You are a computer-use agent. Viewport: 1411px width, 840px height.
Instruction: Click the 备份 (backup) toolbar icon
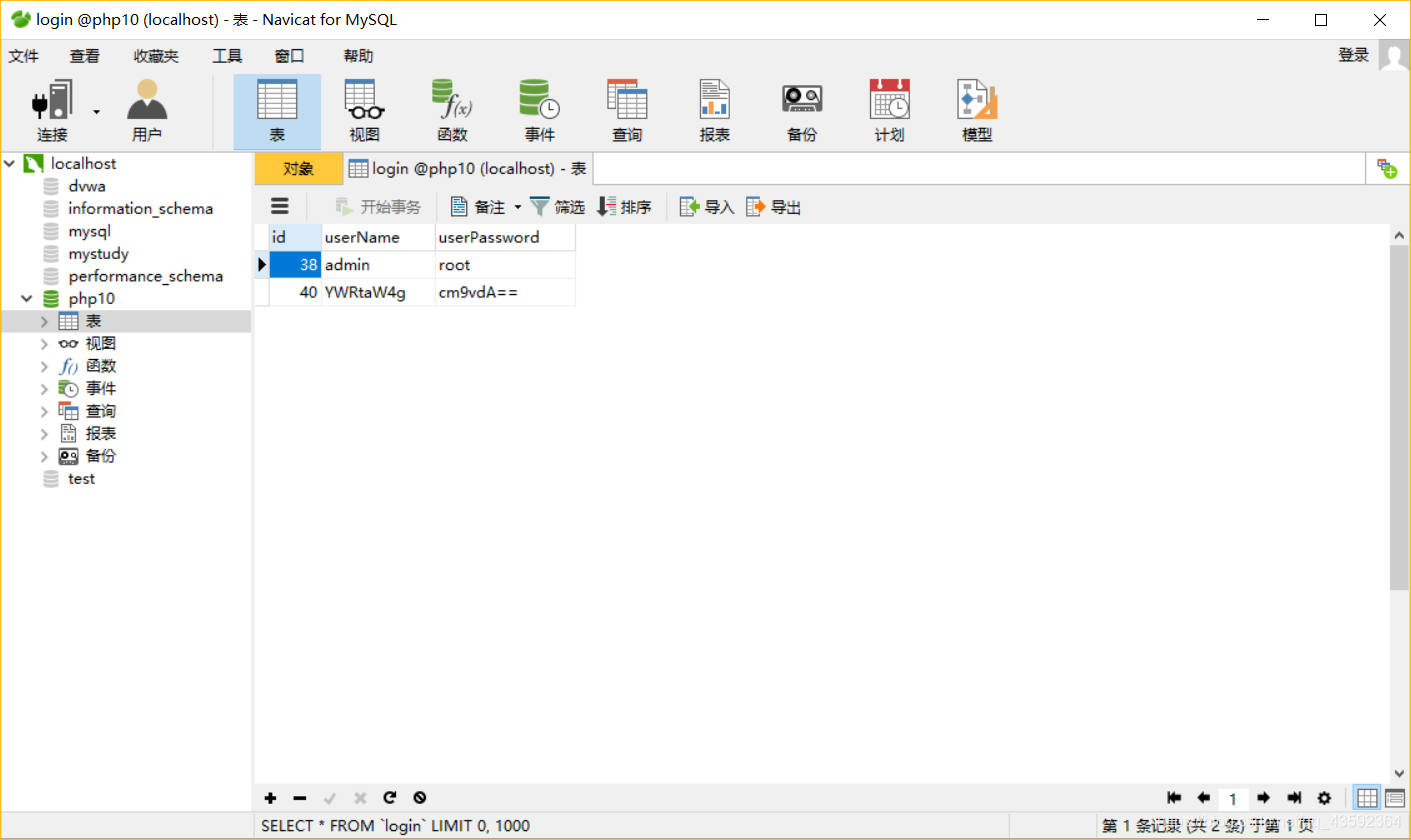[801, 109]
